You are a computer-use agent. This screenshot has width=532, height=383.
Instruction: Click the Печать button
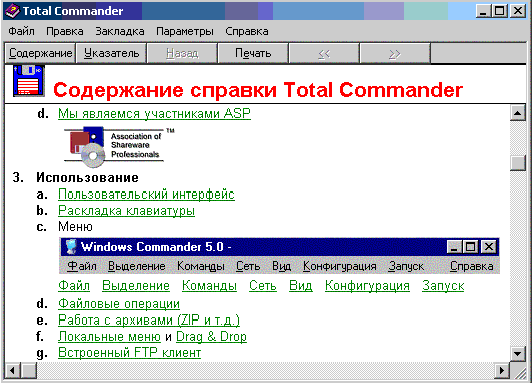253,53
